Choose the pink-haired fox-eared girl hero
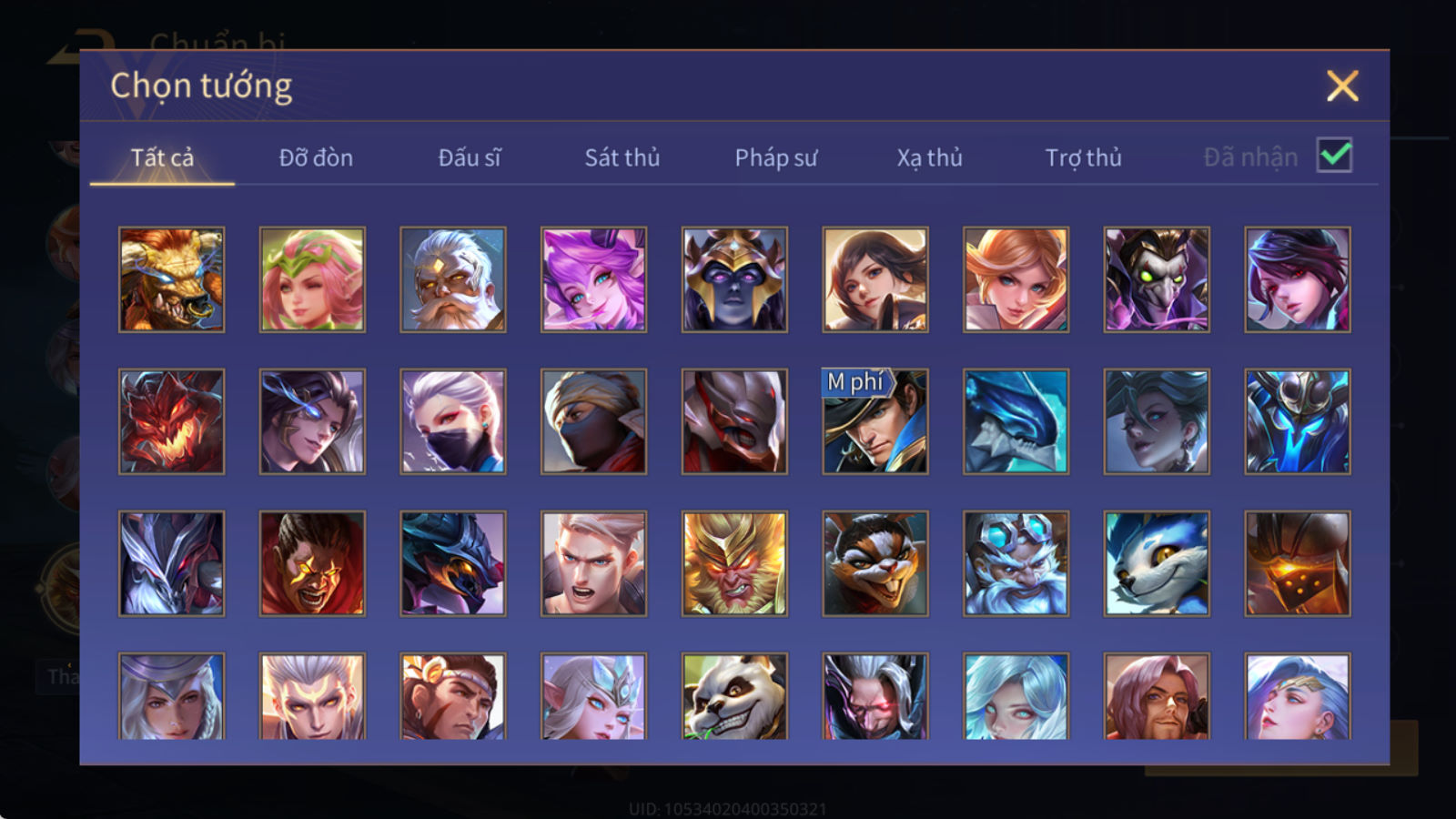 click(593, 279)
